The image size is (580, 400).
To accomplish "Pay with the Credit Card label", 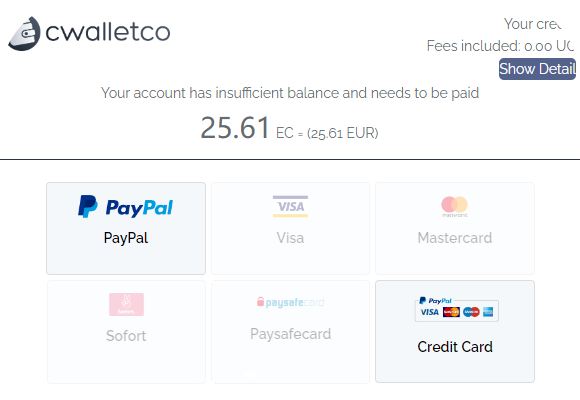I will (x=455, y=347).
